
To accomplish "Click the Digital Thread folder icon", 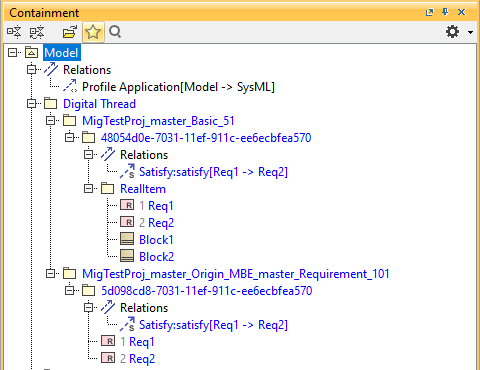I will tap(51, 104).
